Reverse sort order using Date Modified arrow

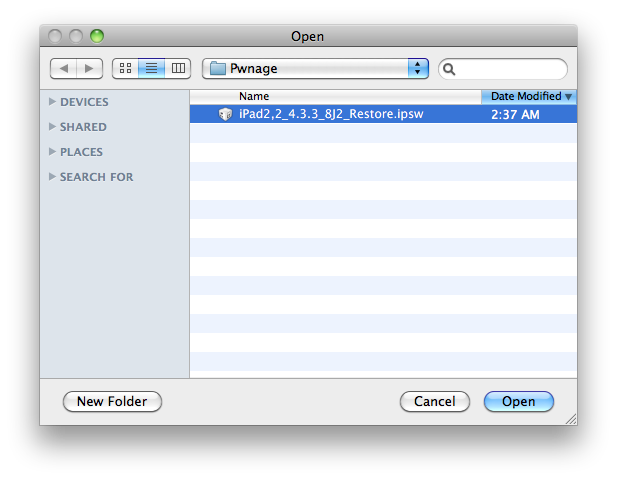568,97
